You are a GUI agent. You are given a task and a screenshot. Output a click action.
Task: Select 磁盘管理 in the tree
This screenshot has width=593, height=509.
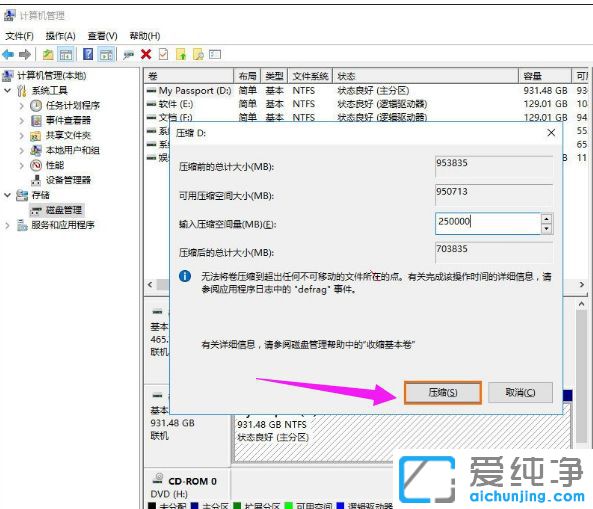click(x=64, y=210)
